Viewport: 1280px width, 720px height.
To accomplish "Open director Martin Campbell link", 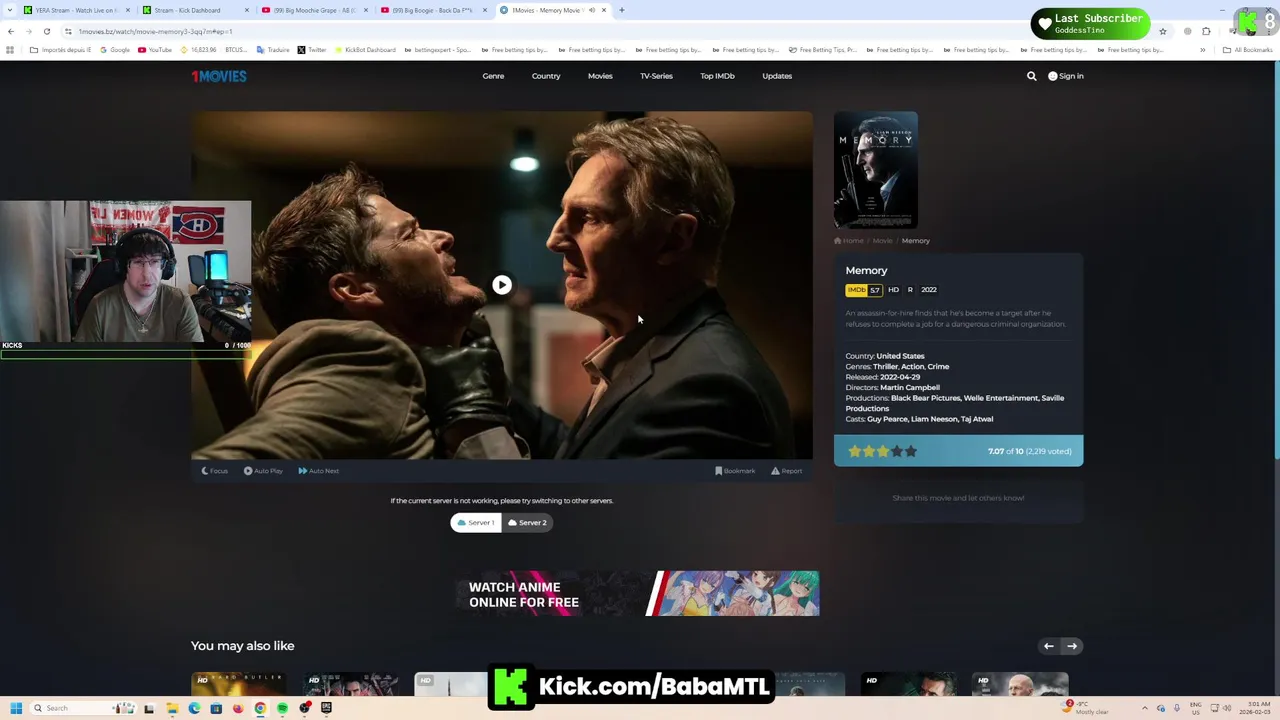I will (x=910, y=388).
